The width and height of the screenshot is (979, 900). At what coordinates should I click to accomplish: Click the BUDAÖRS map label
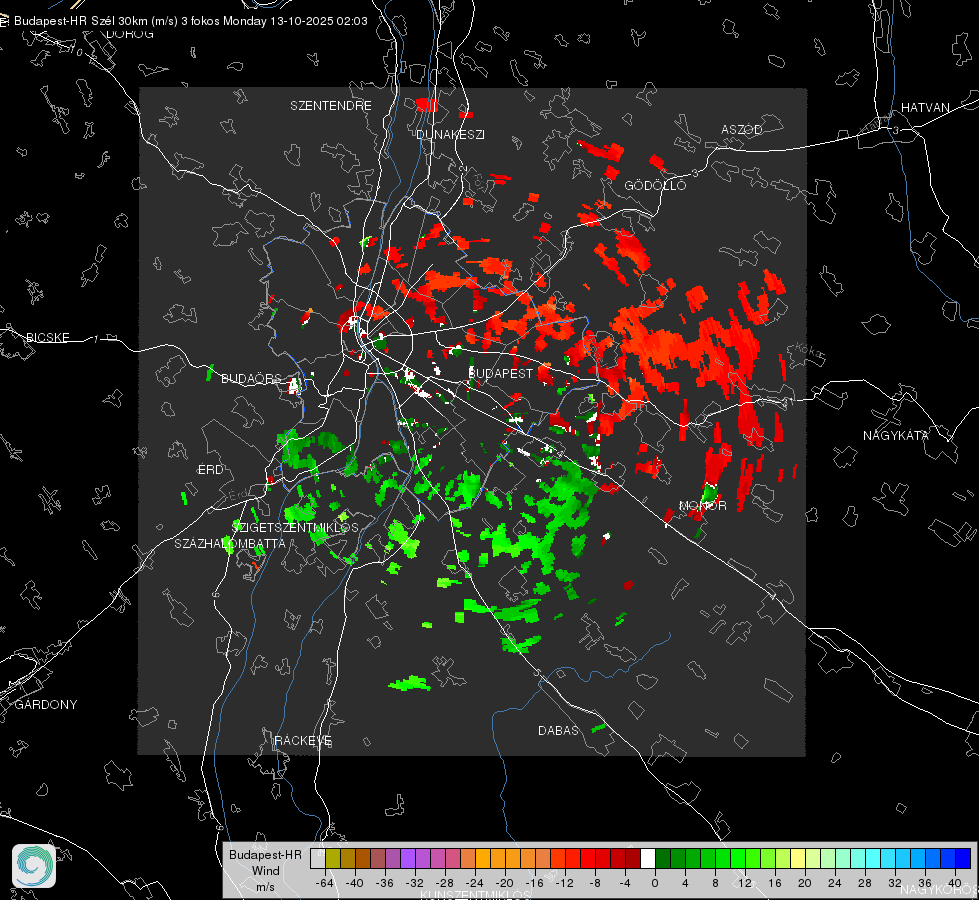pos(252,379)
